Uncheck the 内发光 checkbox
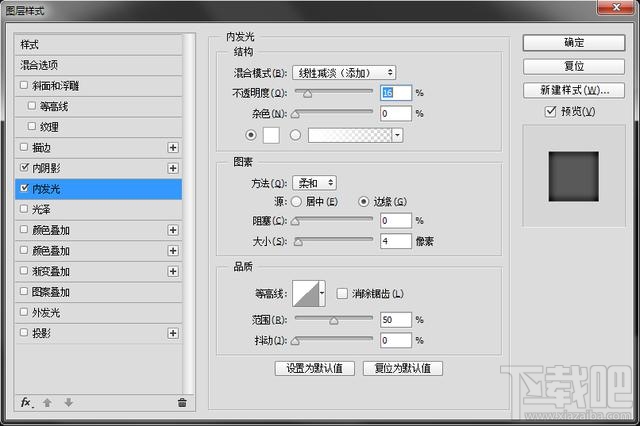Viewport: 640px width, 426px height. point(24,188)
